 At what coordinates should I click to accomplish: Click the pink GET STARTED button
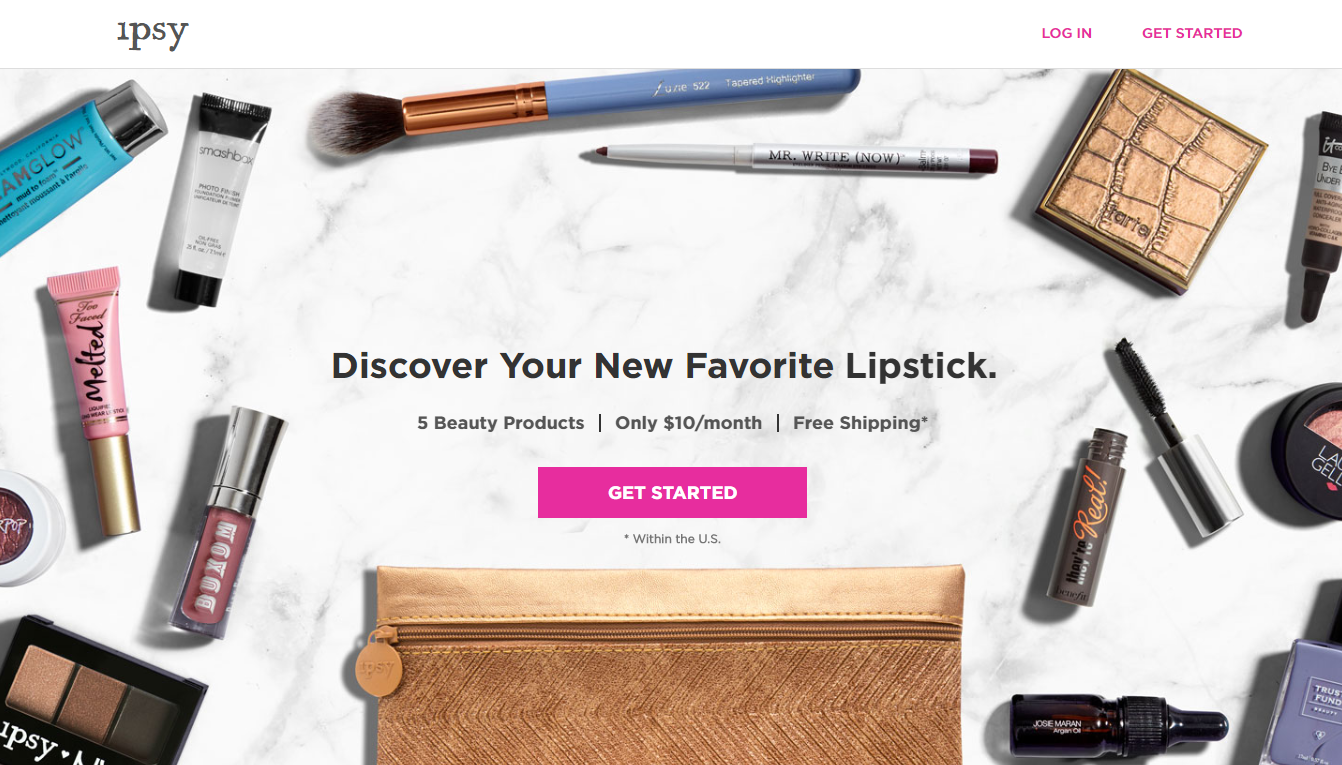[672, 492]
